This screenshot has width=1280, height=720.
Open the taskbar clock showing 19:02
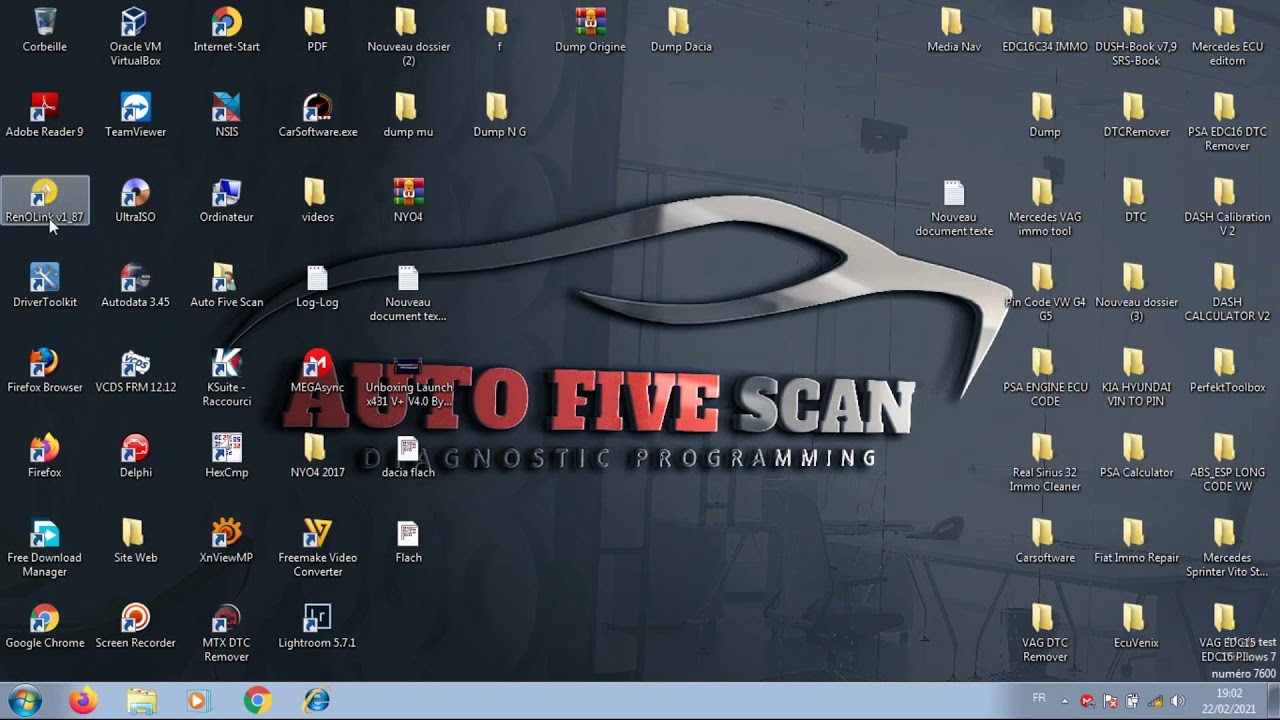pos(1229,701)
